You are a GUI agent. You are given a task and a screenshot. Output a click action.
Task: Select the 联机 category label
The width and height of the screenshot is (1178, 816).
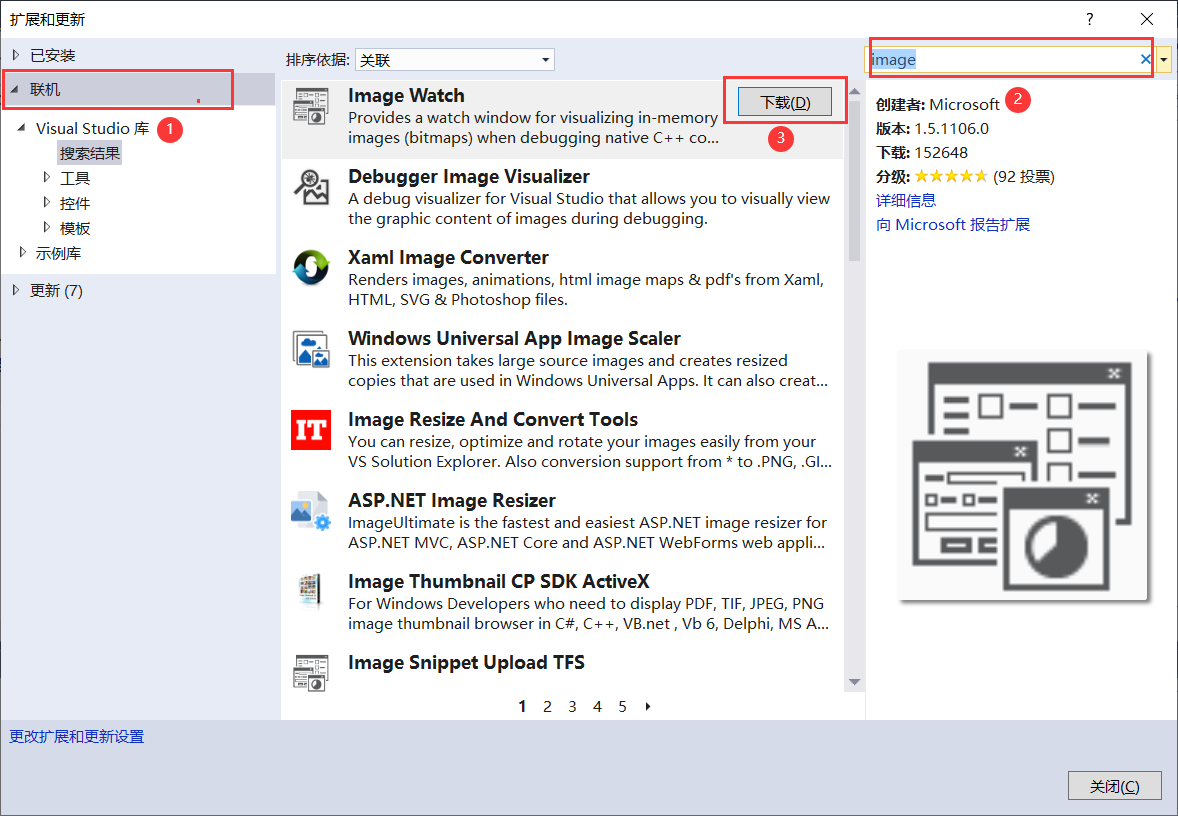pyautogui.click(x=45, y=89)
